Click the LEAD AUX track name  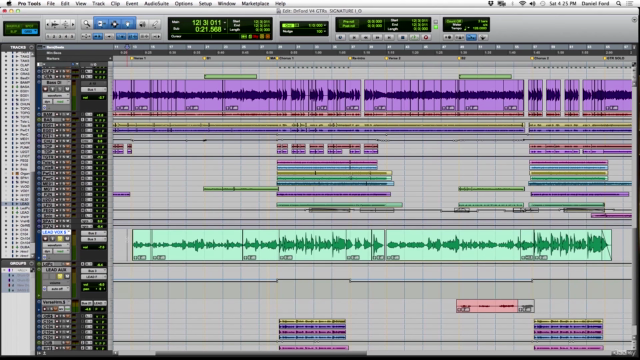(56, 270)
